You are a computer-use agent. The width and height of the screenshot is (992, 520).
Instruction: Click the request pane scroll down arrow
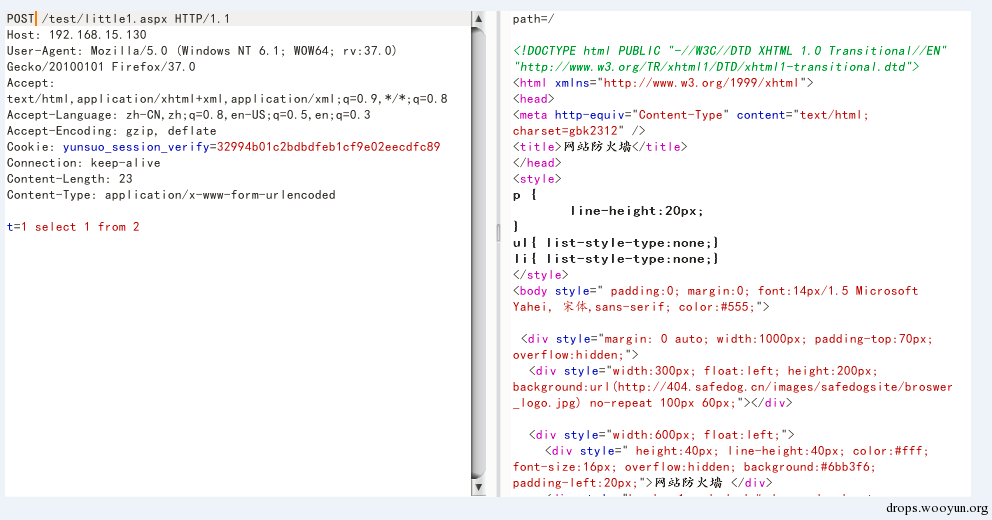click(x=478, y=487)
